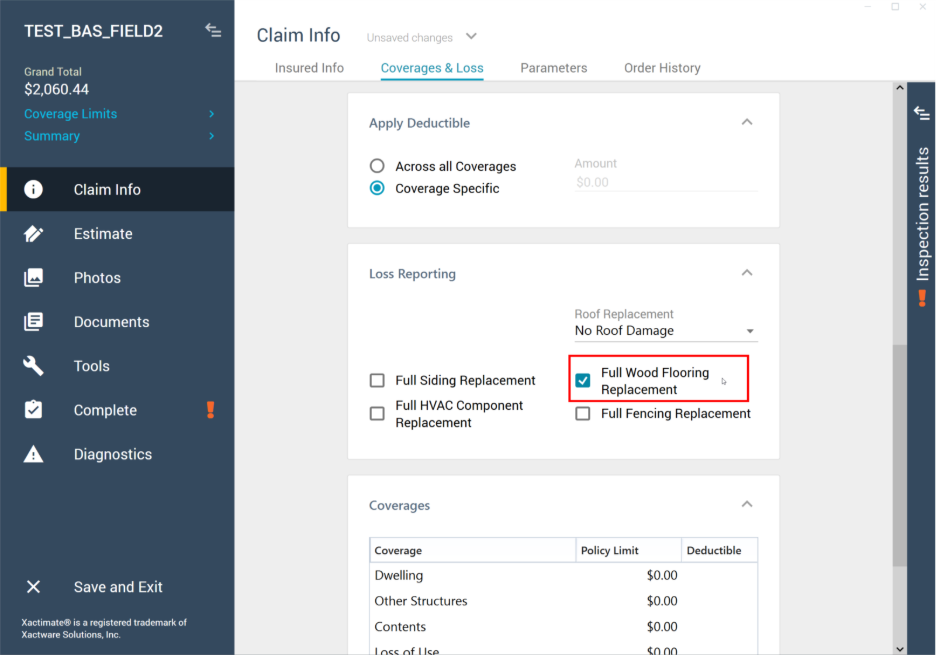Collapse the Loss Reporting section
This screenshot has height=655, width=936.
click(746, 273)
